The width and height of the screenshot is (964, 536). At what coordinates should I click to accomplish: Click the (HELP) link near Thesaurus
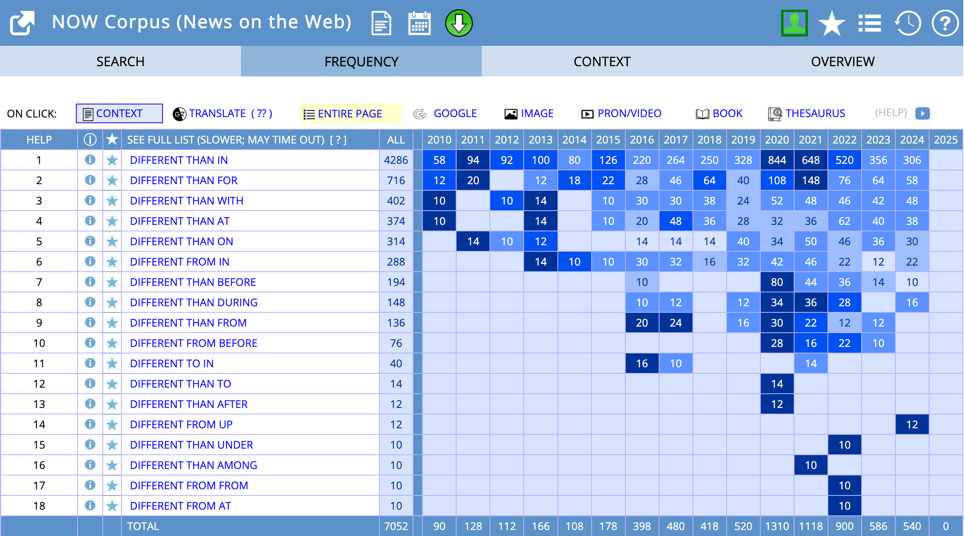pos(891,113)
